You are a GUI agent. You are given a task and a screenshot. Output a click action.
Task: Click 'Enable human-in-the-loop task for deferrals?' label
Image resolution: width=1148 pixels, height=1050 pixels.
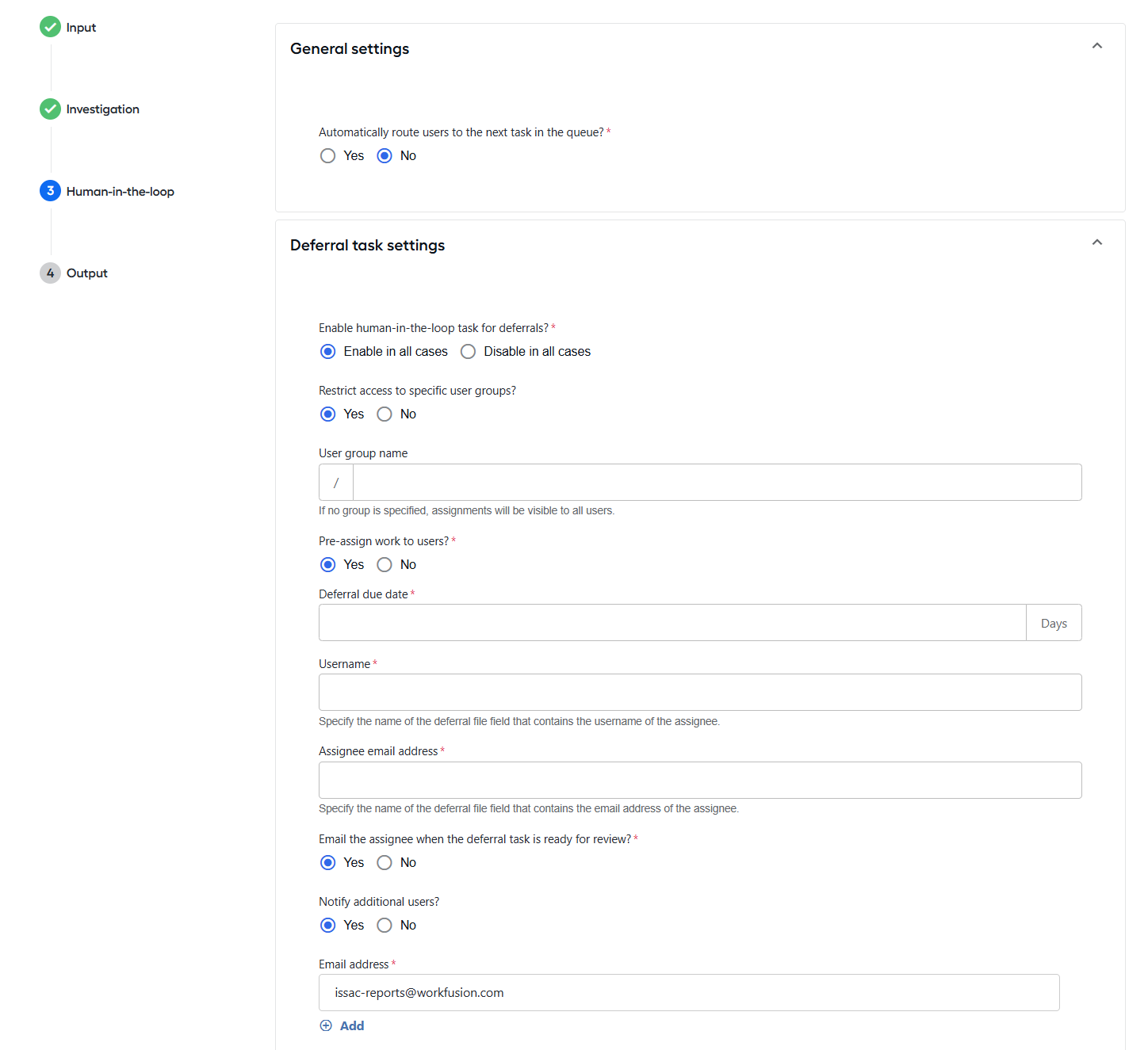pyautogui.click(x=434, y=328)
